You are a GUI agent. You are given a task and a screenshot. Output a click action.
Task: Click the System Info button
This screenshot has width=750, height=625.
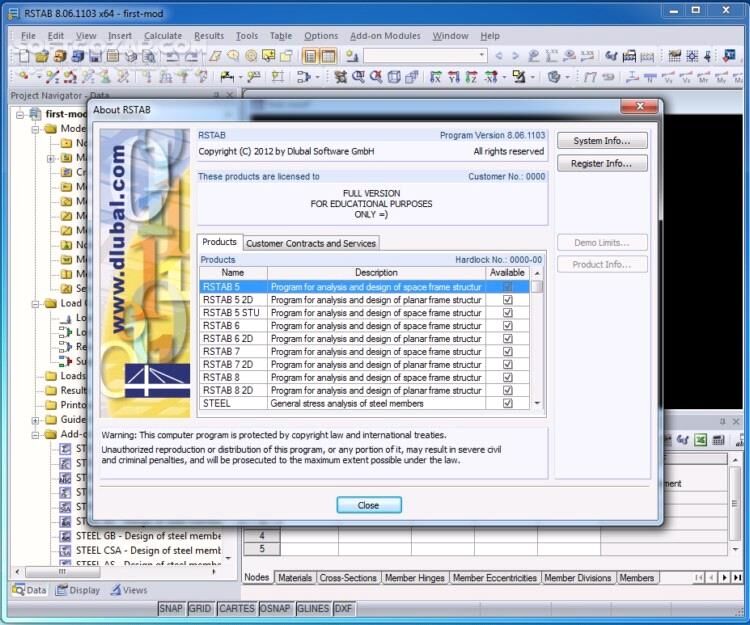pos(601,141)
